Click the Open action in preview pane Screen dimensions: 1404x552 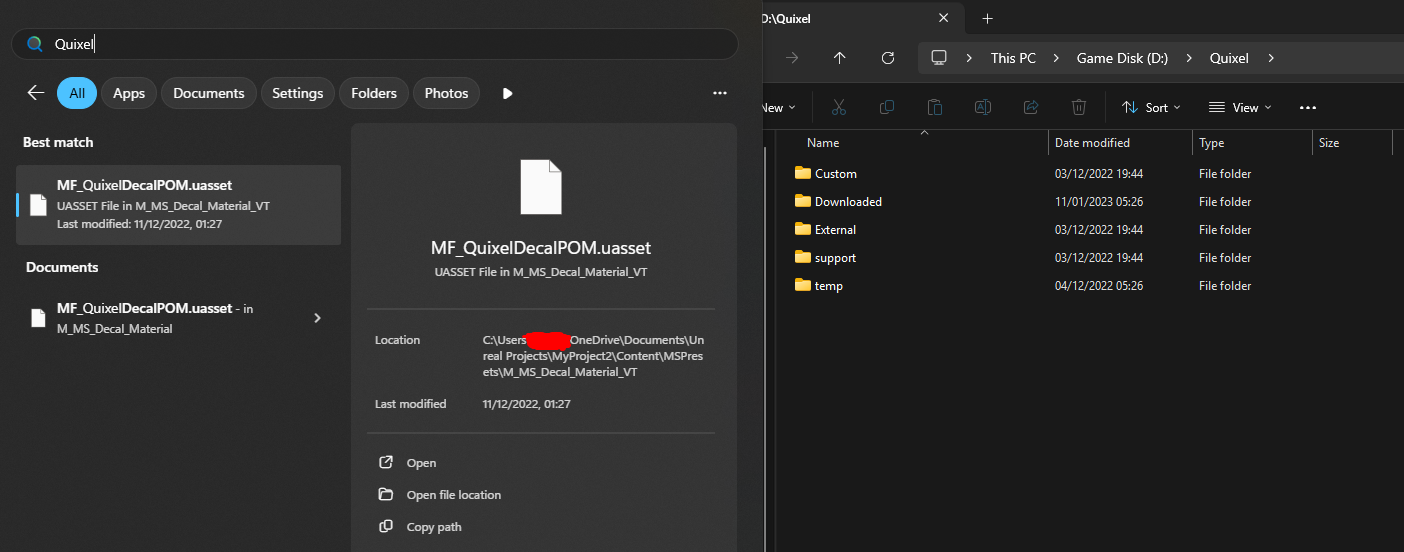[x=421, y=463]
